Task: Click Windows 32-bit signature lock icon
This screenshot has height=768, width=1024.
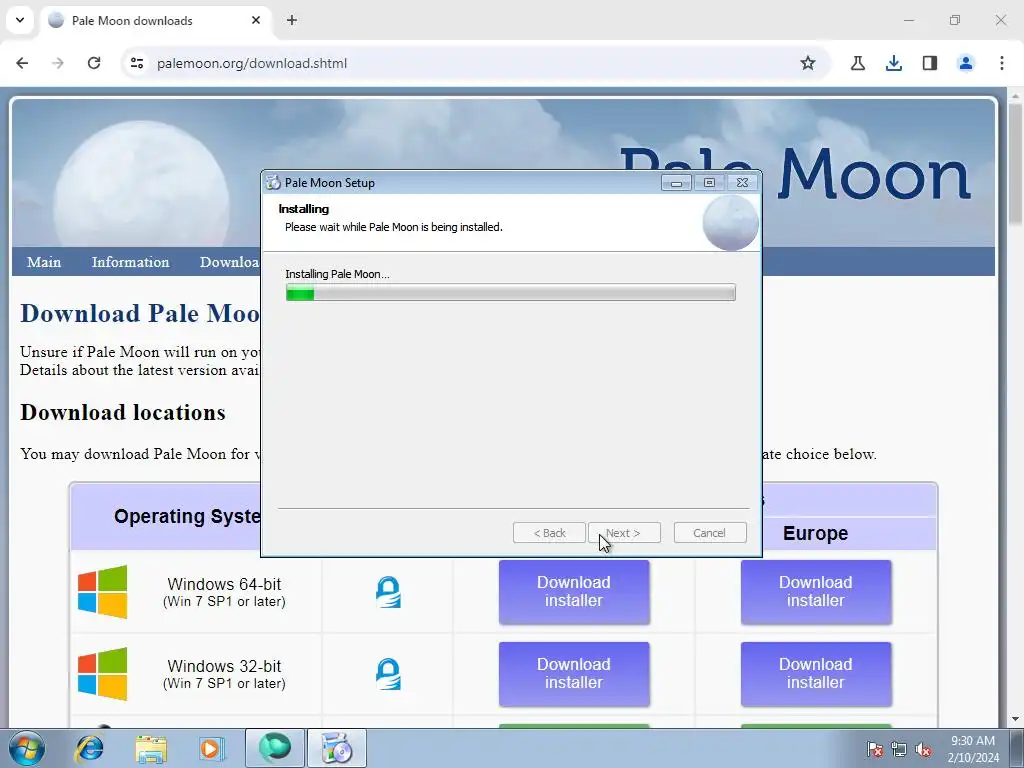Action: pos(389,674)
